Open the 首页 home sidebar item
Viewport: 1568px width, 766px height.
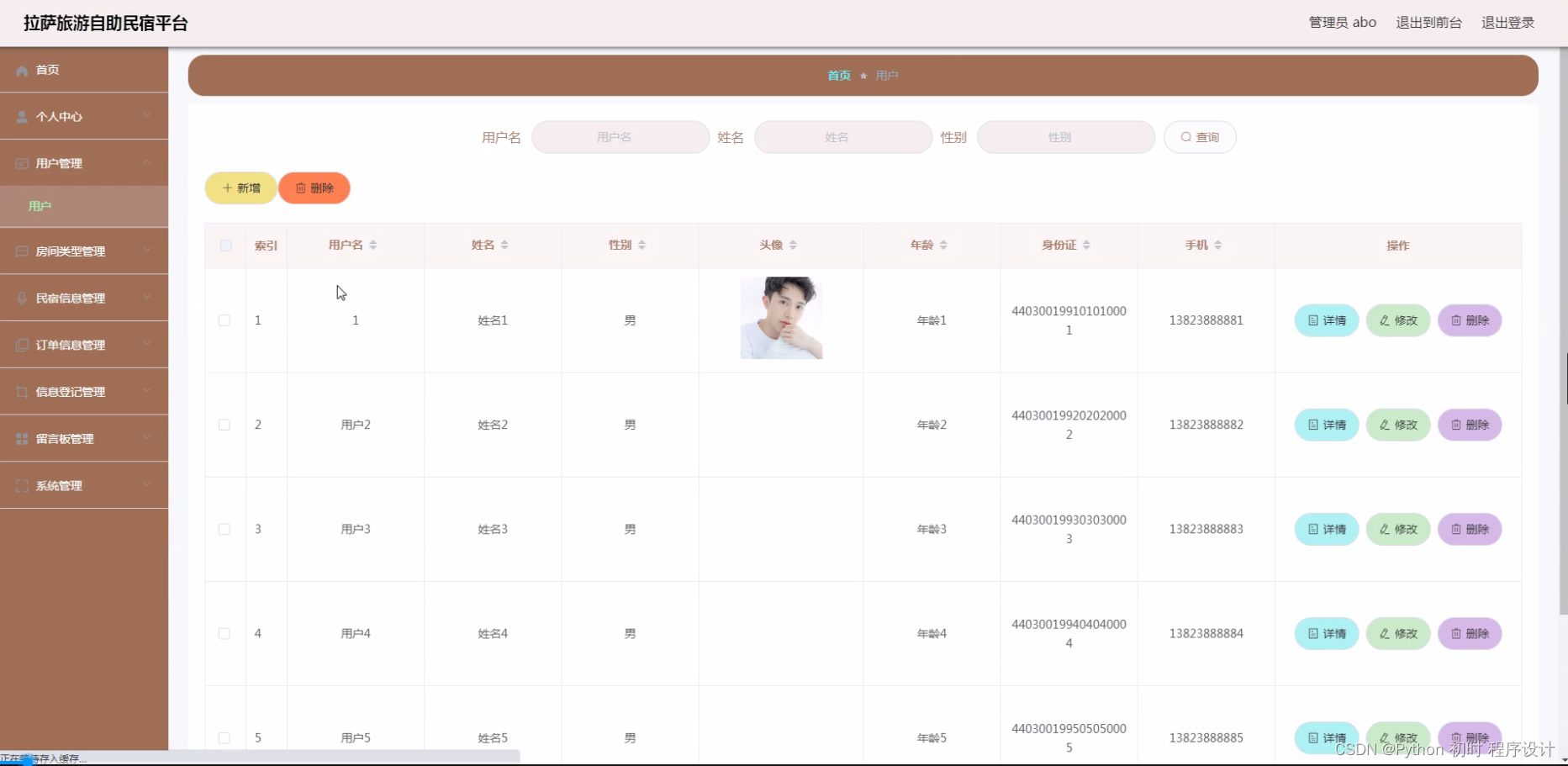coord(84,70)
